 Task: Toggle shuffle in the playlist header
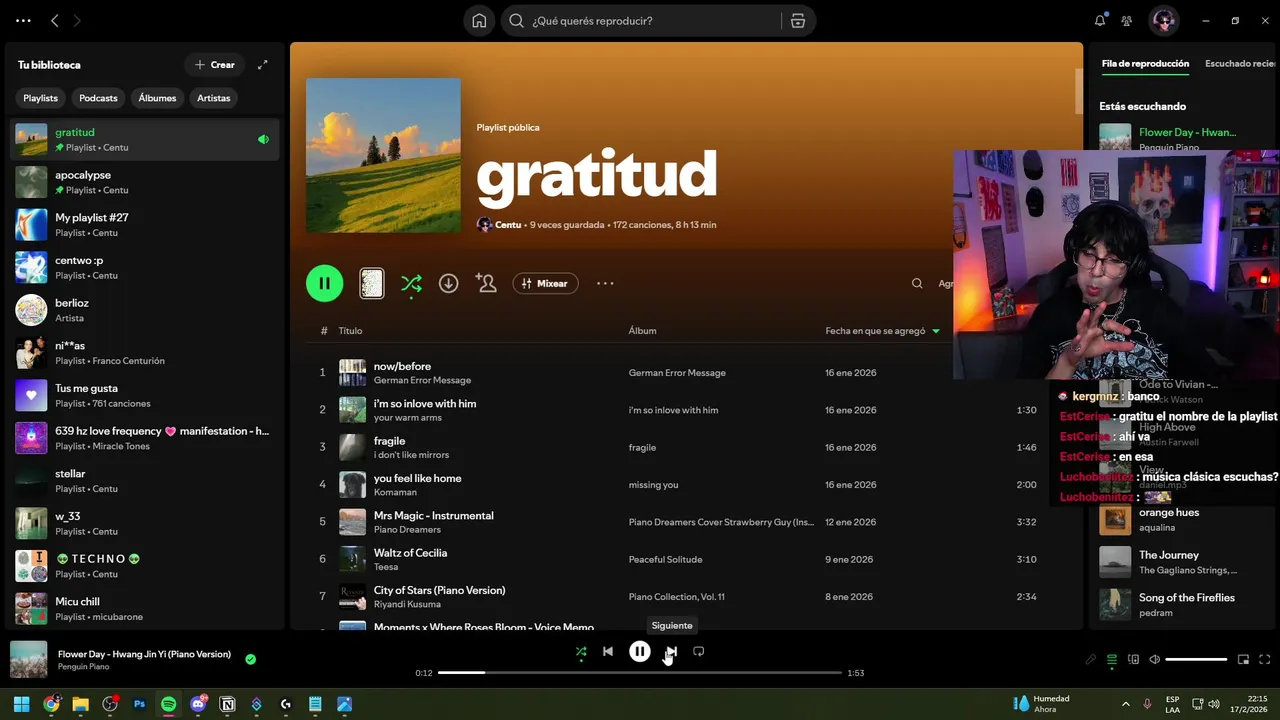point(411,284)
